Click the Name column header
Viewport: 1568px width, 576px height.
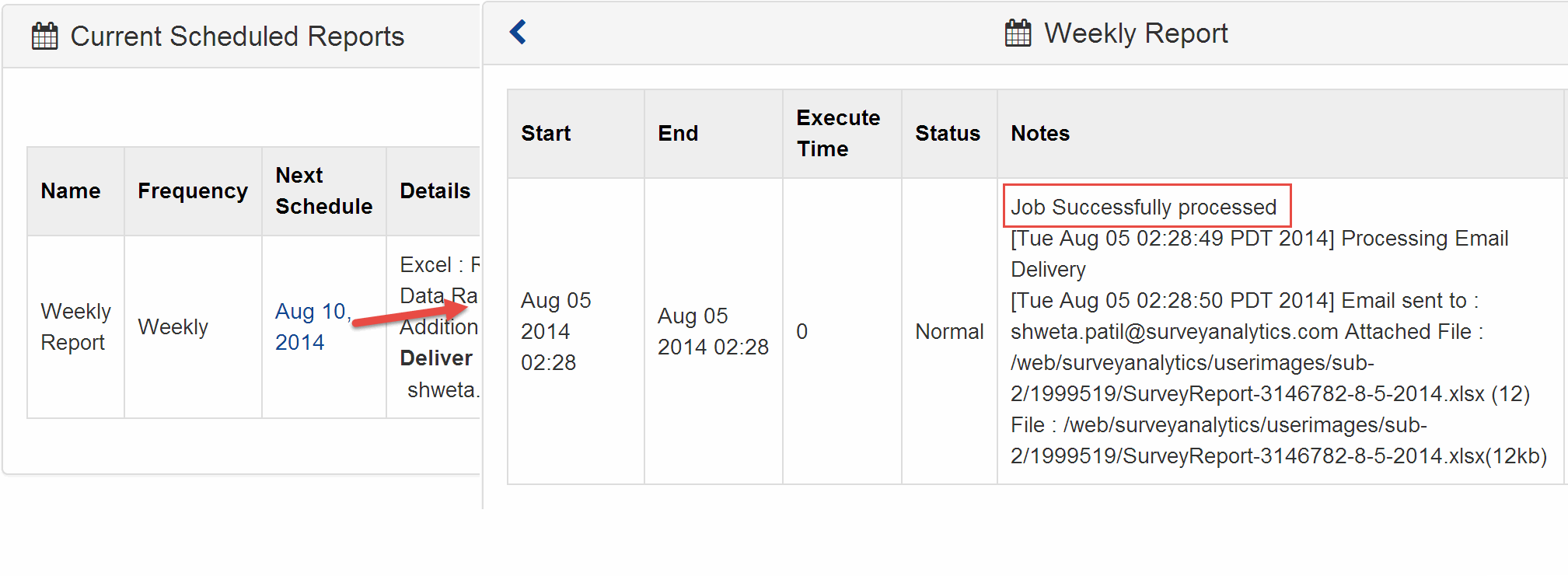click(x=71, y=191)
